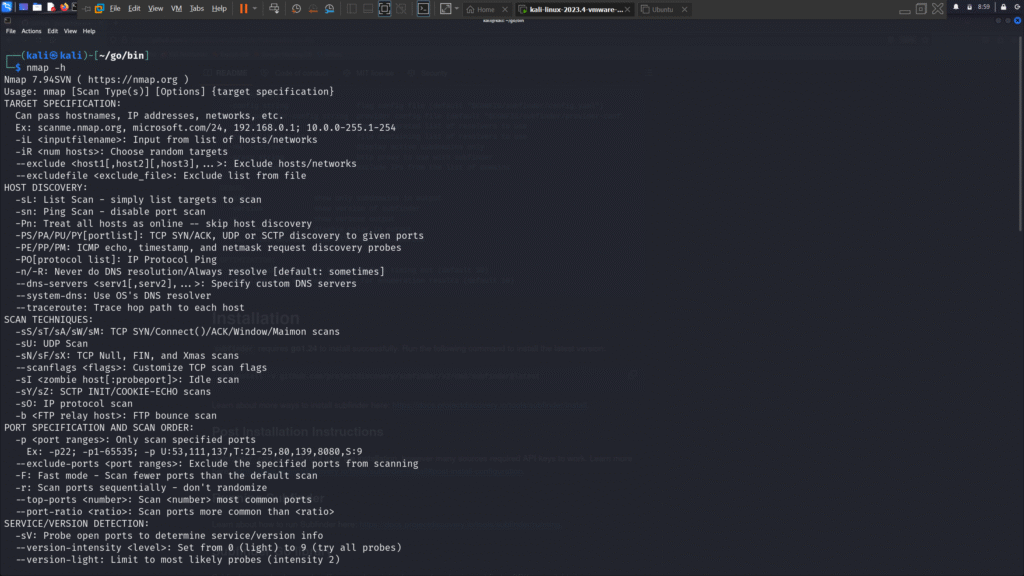
Task: Click the 'SCAN TECHNIQUES:' heading line
Action: point(49,320)
